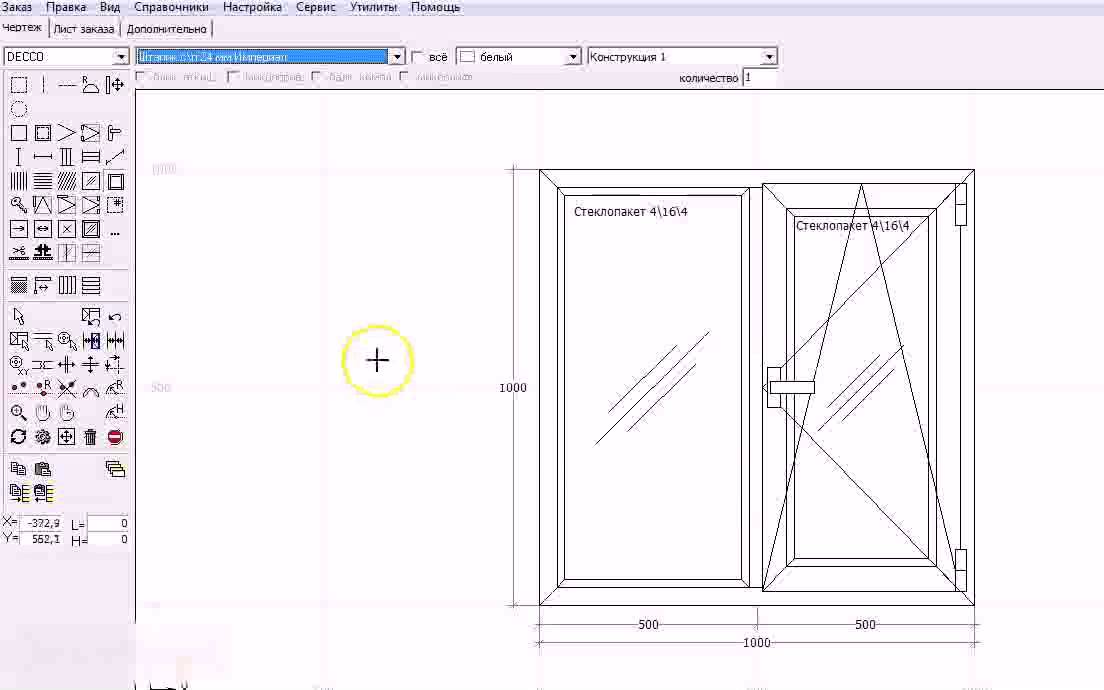Toggle the fourth greyed checkbox in options row
This screenshot has height=690, width=1104.
click(403, 75)
